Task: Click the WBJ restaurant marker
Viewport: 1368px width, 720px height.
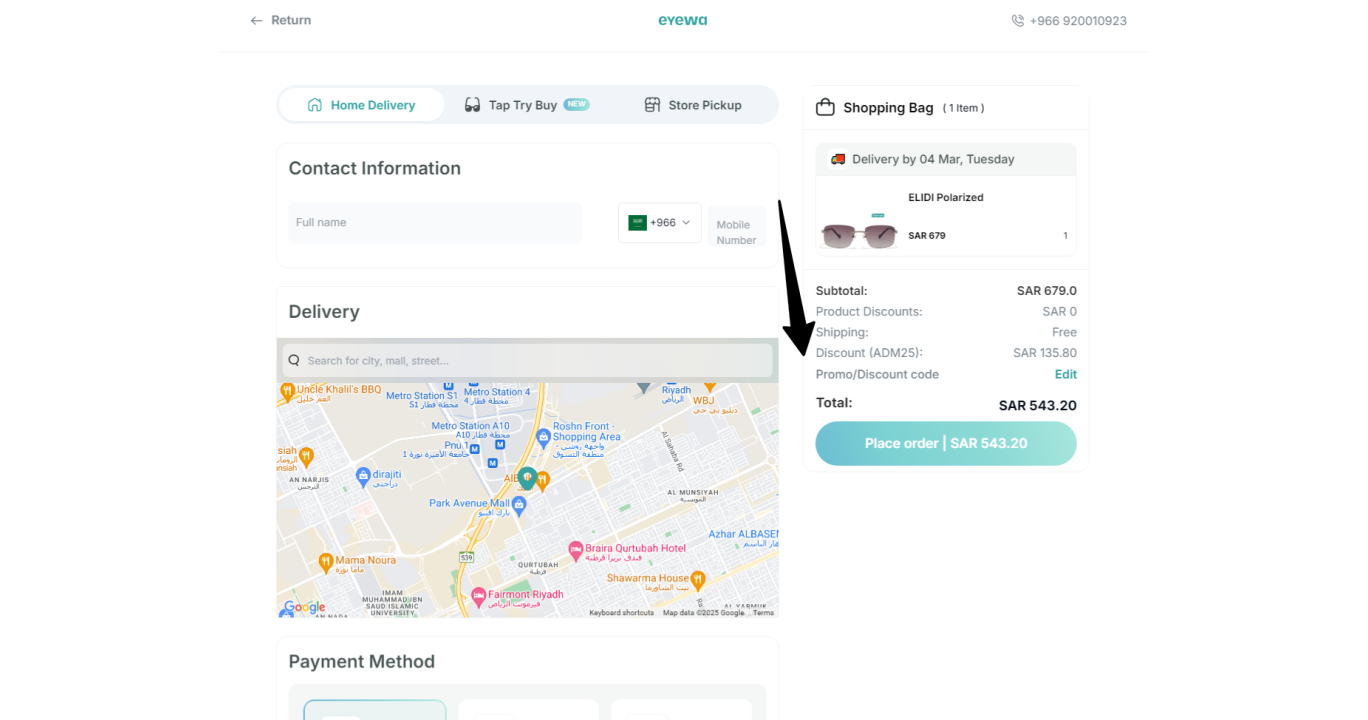Action: coord(709,386)
